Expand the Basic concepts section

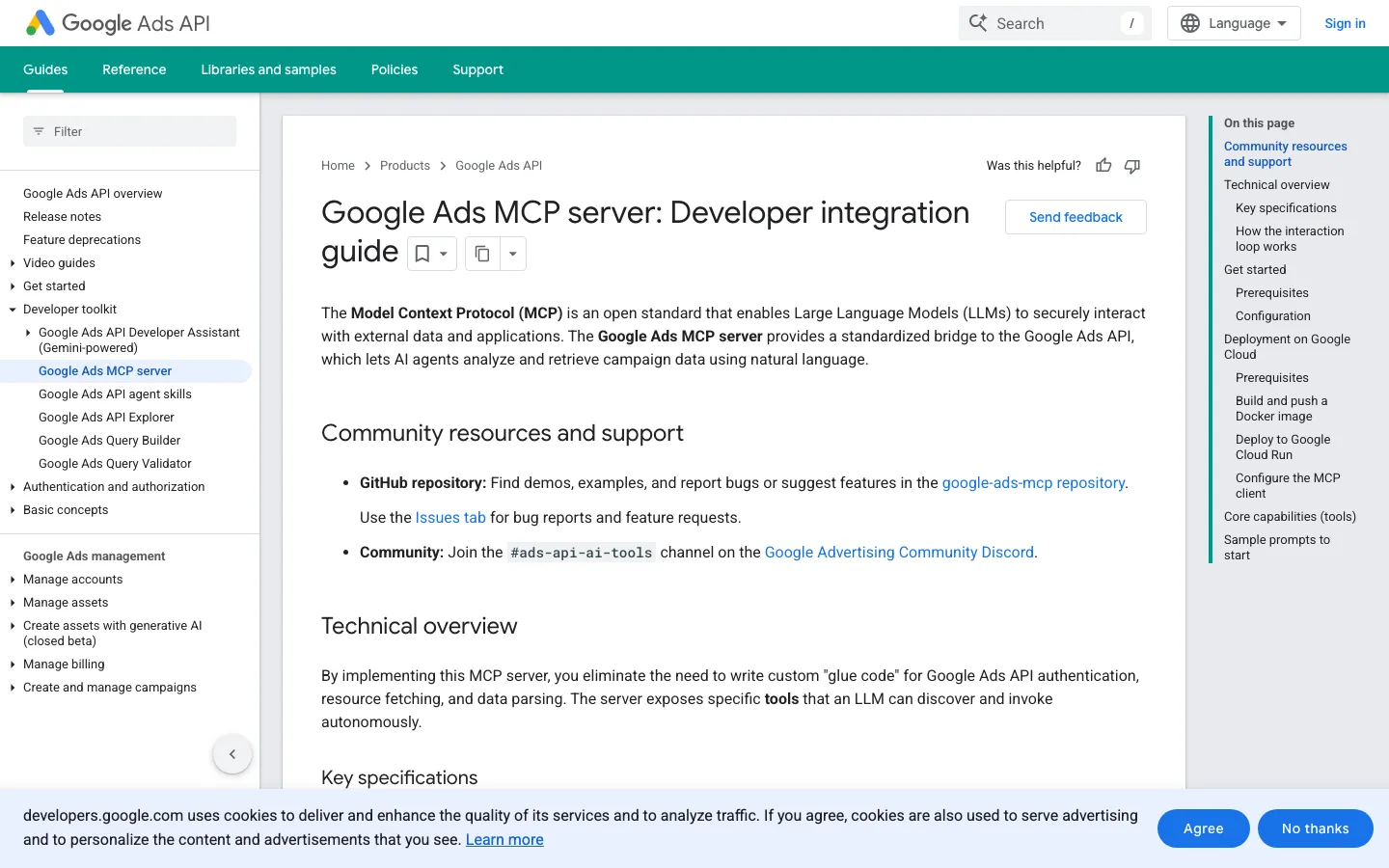[x=13, y=510]
